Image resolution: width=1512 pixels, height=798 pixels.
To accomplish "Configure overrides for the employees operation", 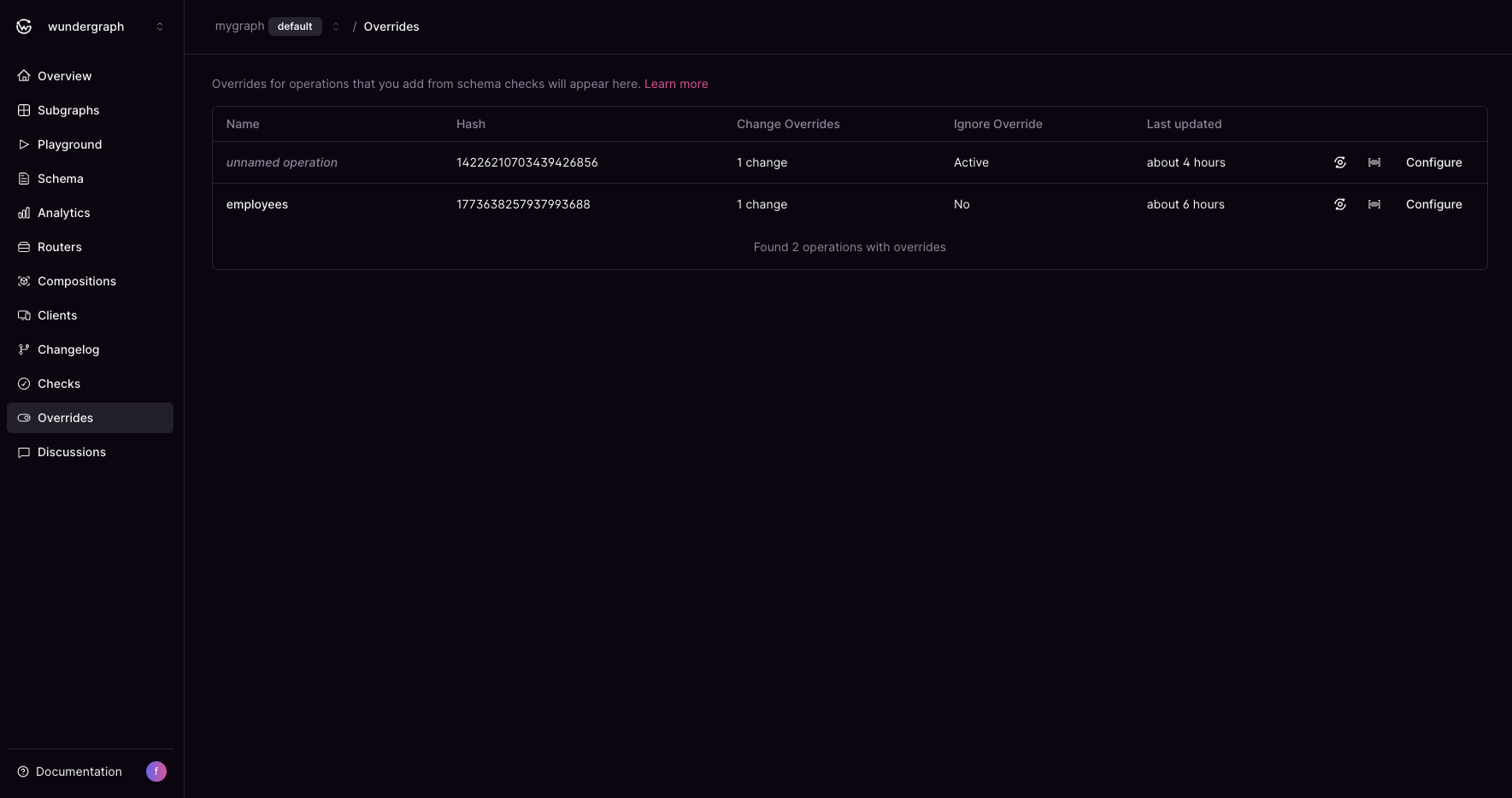I will pyautogui.click(x=1433, y=204).
